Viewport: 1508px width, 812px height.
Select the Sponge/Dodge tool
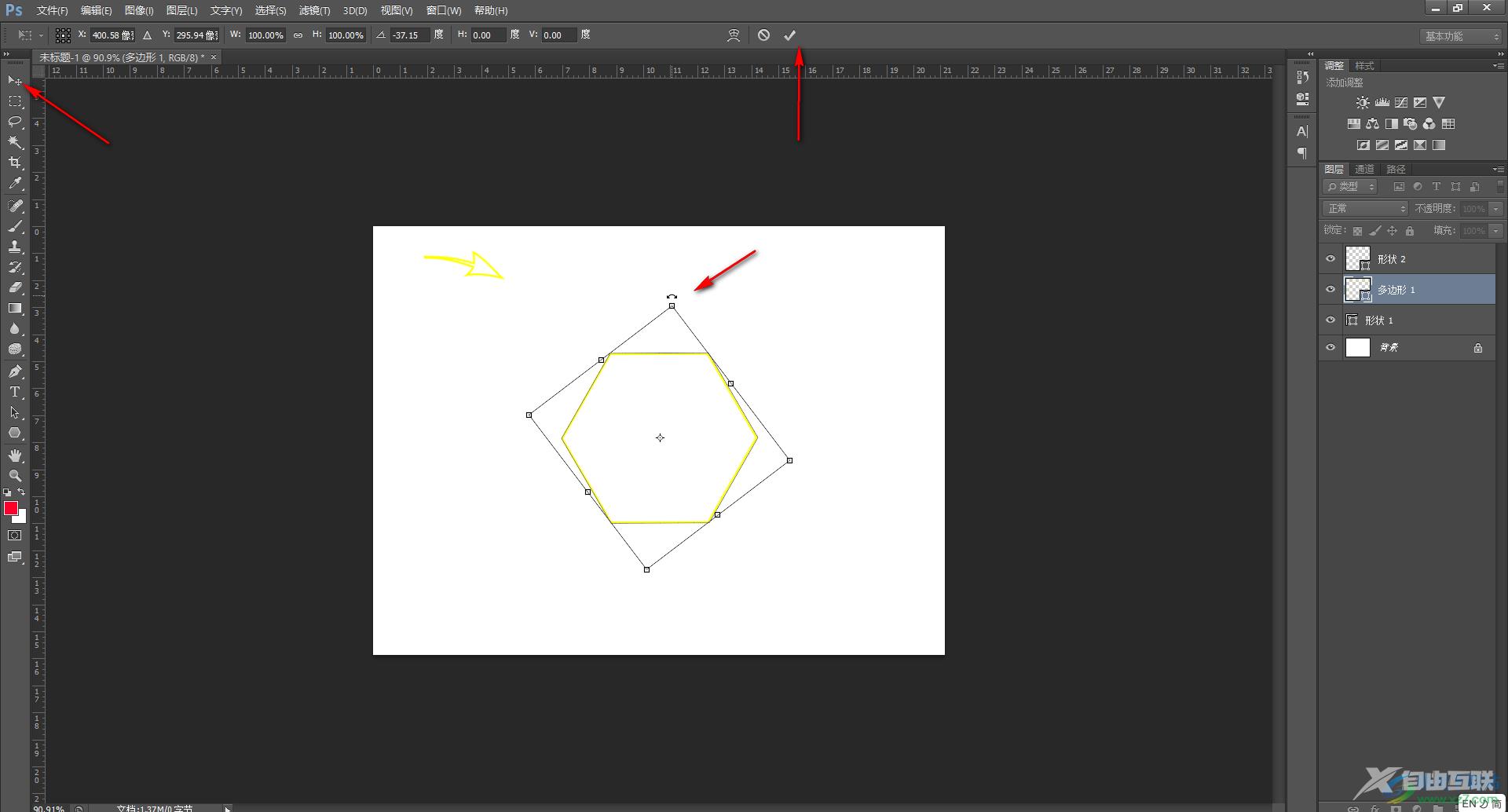coord(15,349)
